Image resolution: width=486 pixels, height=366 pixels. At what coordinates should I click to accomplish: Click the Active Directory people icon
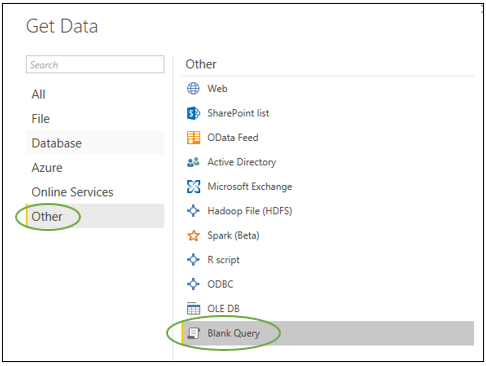[x=193, y=162]
